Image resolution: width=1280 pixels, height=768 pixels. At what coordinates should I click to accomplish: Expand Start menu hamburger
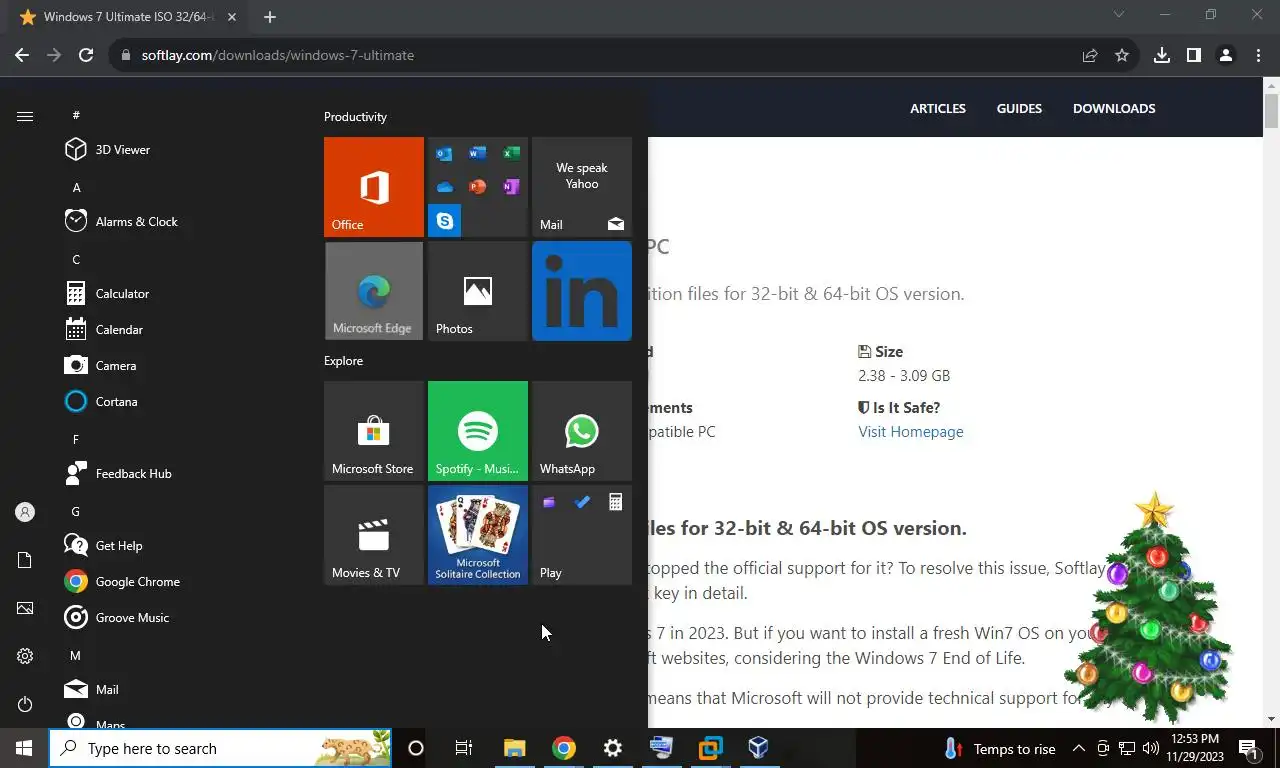[25, 117]
